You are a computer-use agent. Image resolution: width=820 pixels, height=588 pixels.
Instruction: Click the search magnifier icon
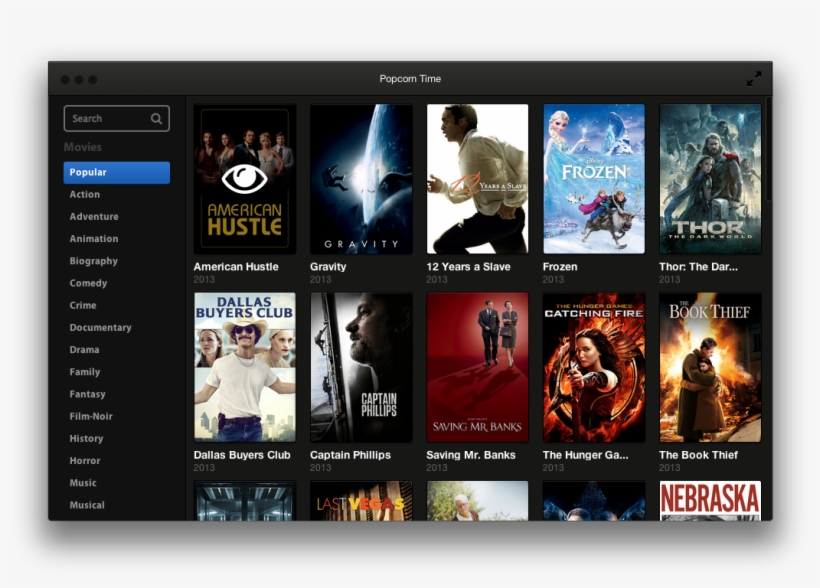[156, 119]
